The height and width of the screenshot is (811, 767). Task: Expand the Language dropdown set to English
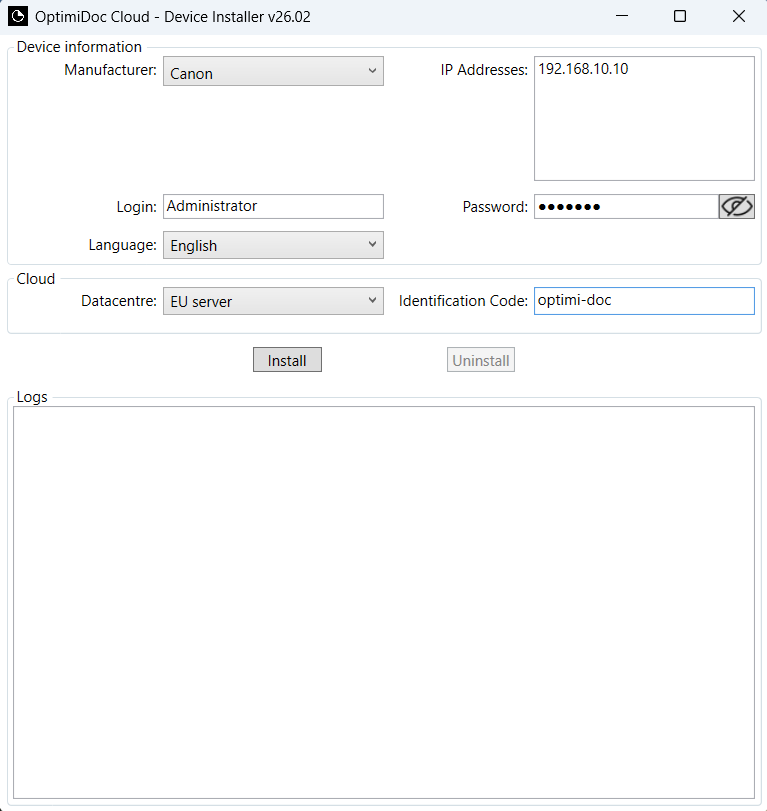(x=273, y=245)
